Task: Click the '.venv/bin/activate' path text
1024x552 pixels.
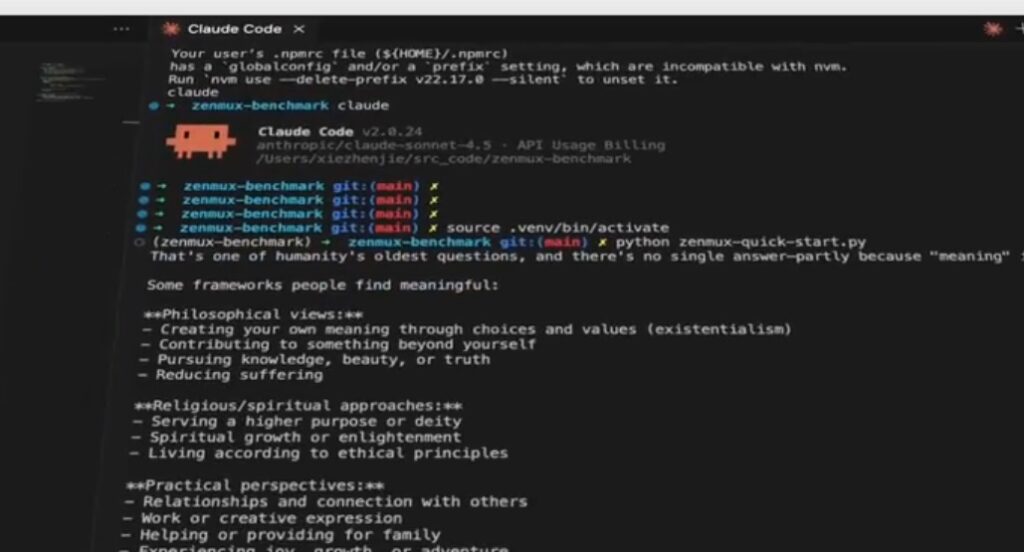Action: pos(588,228)
